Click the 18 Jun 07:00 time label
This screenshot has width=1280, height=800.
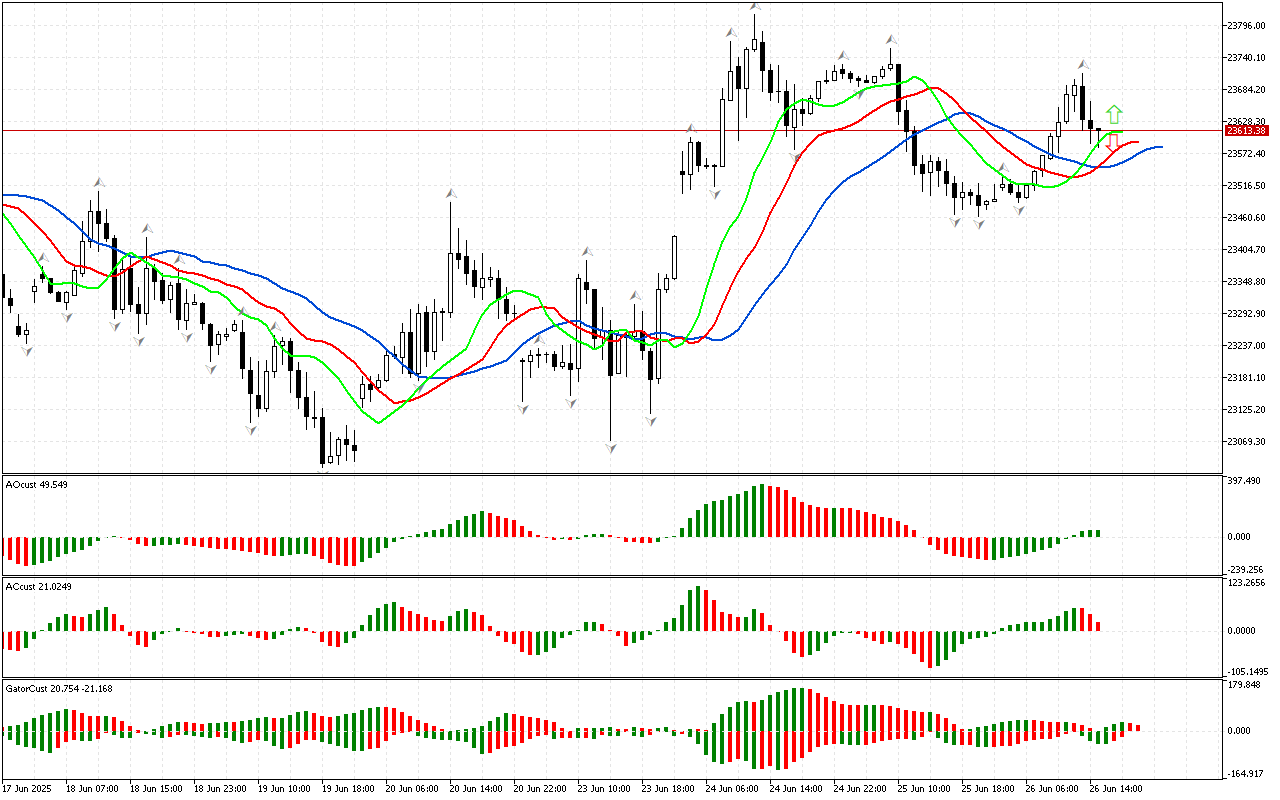[x=92, y=788]
